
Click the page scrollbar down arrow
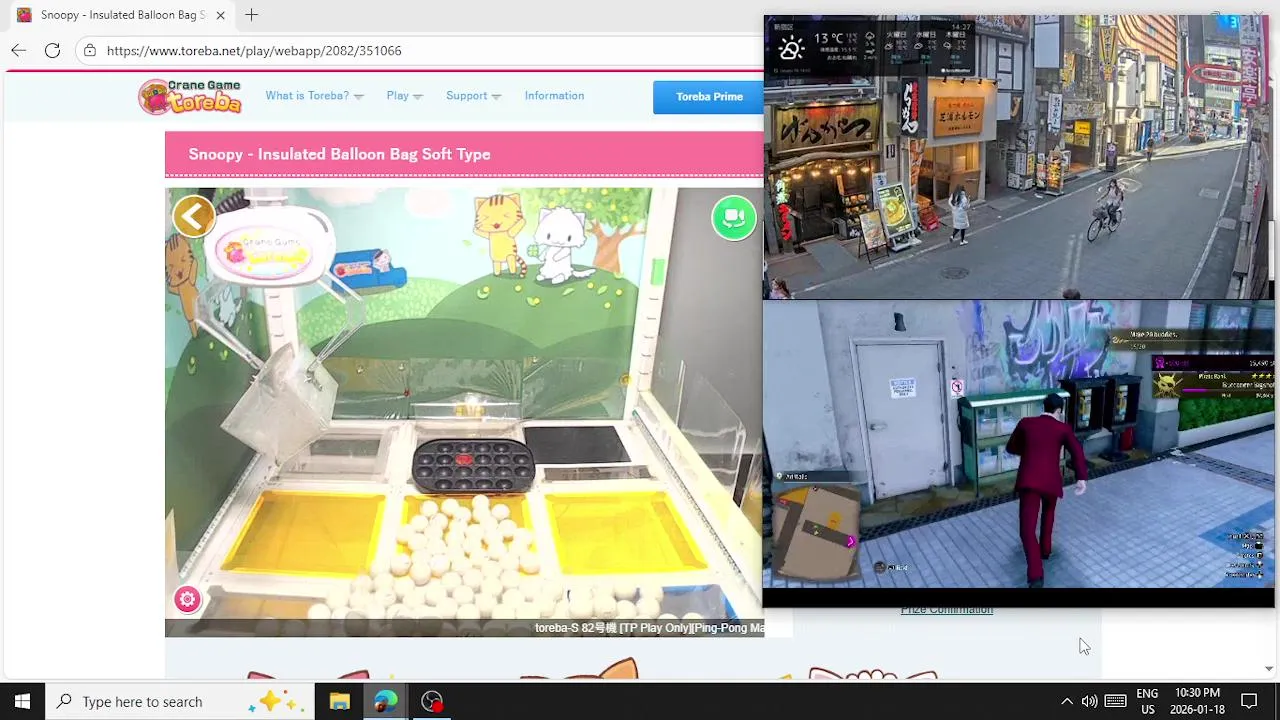1269,668
